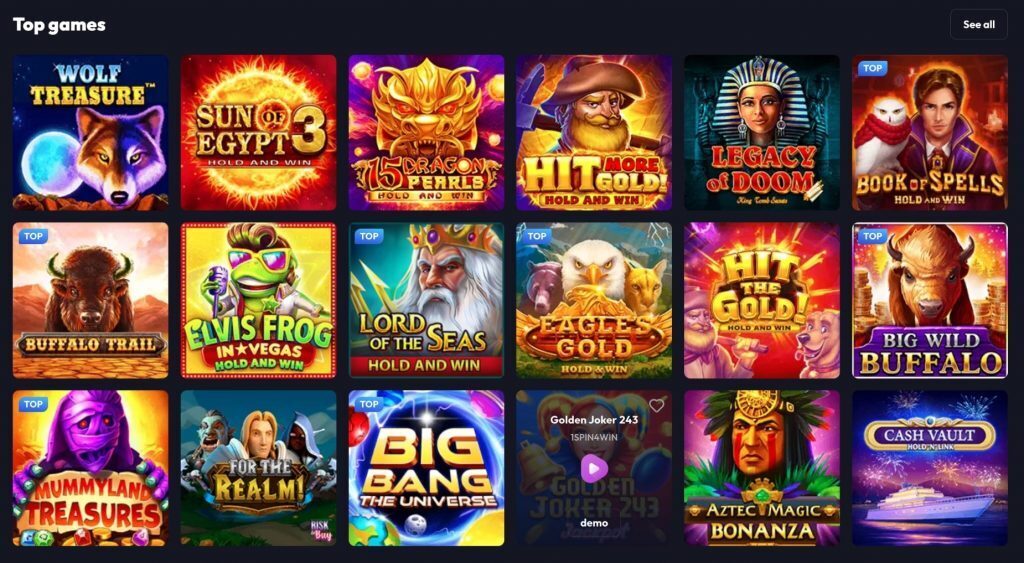This screenshot has width=1024, height=563.
Task: Click the TOP badge on Buffalo Trail
Action: point(33,236)
